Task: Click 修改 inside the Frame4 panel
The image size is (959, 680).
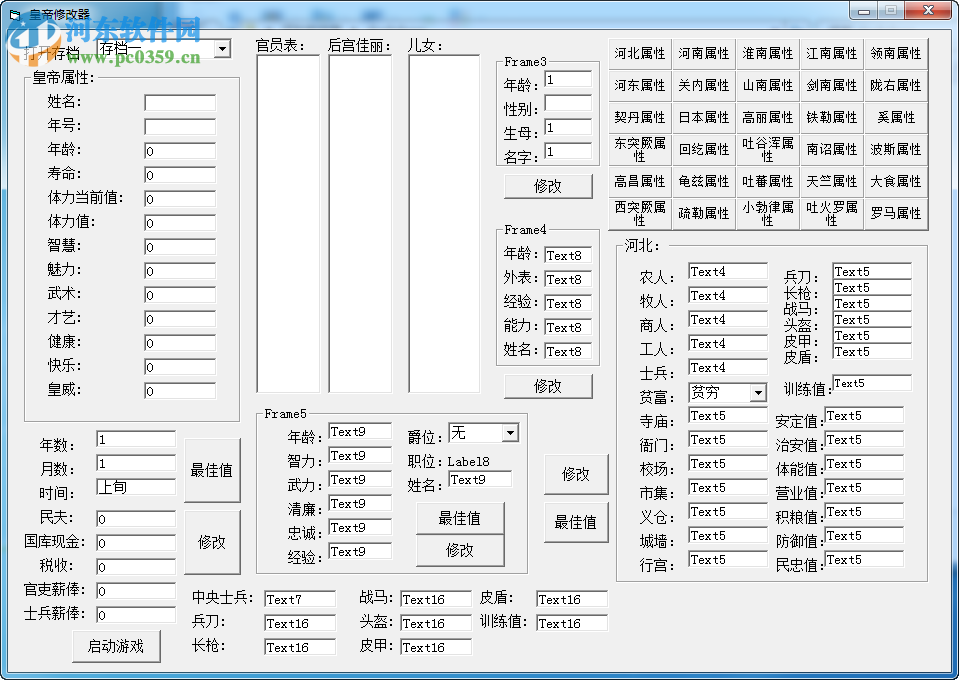Action: click(x=548, y=385)
